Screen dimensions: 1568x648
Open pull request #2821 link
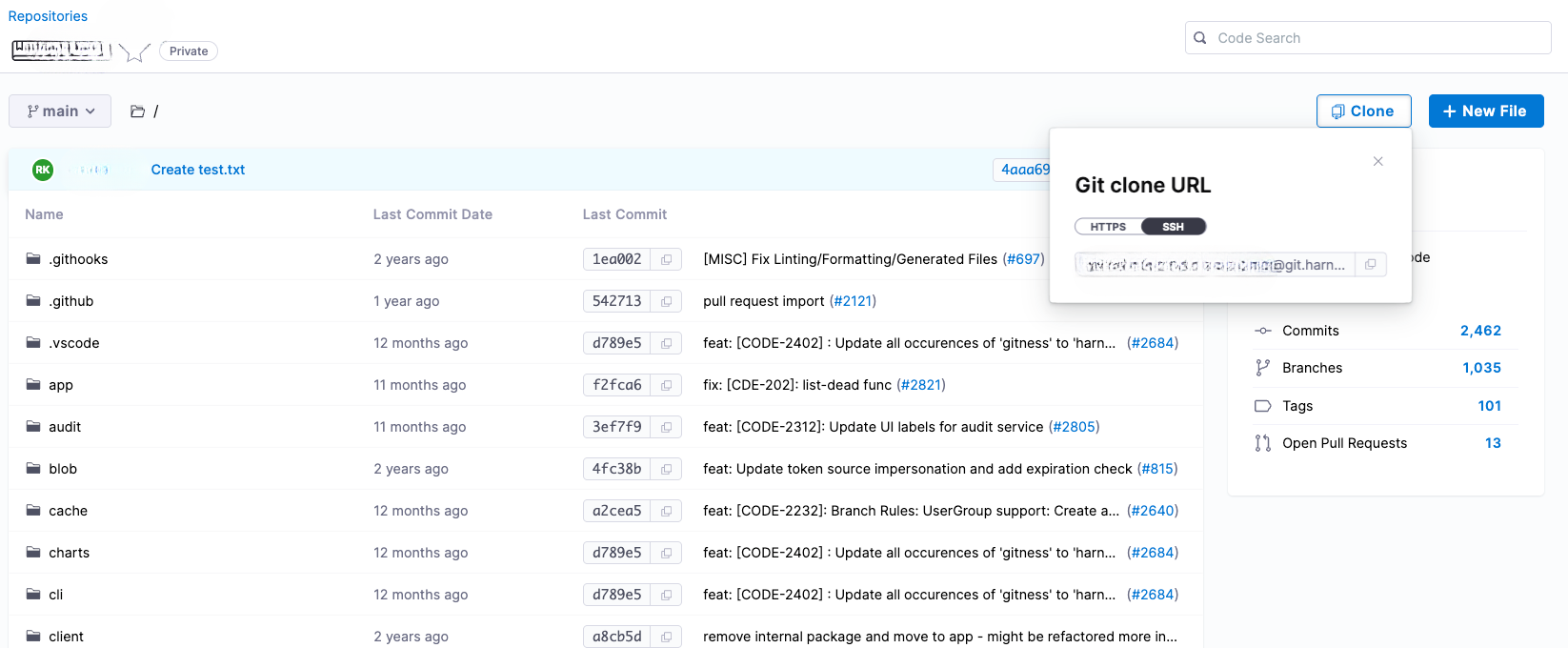921,385
